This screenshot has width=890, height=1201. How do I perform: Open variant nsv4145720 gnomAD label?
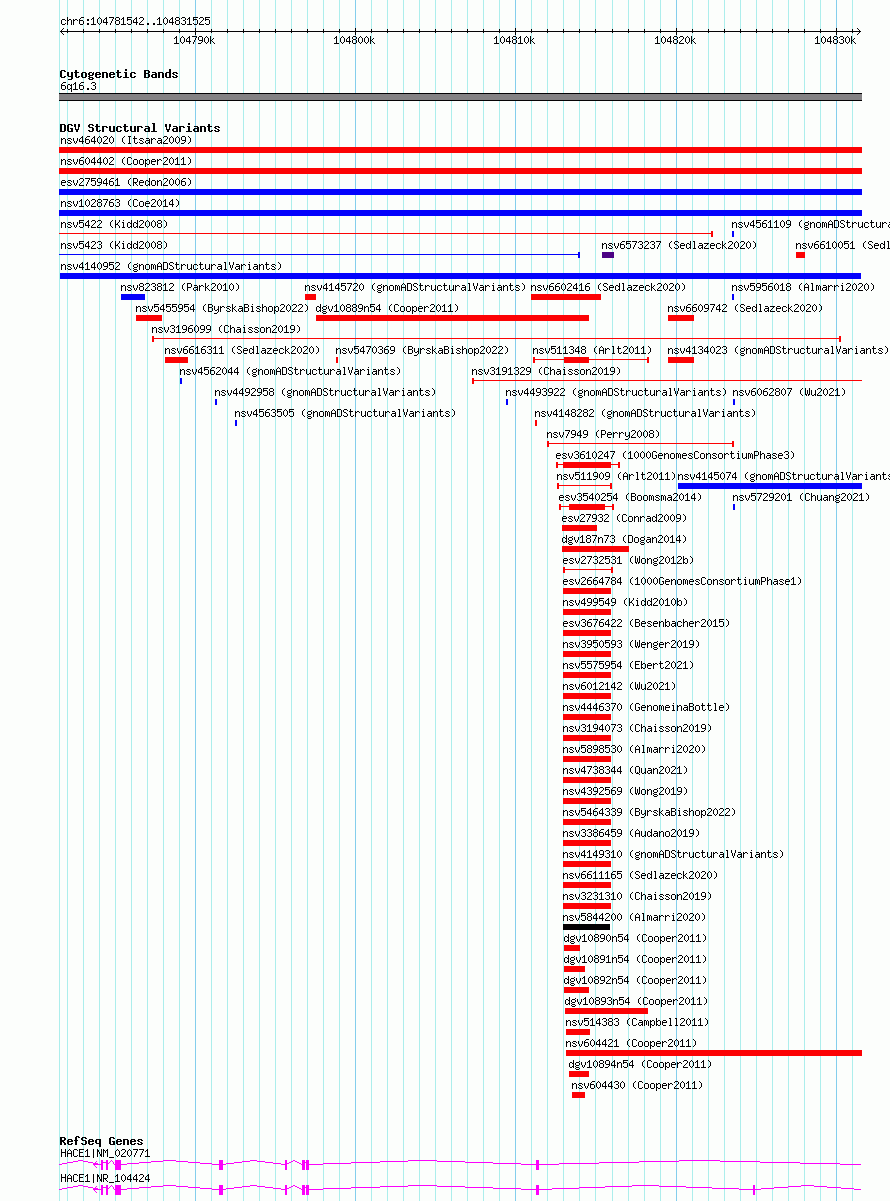[416, 287]
